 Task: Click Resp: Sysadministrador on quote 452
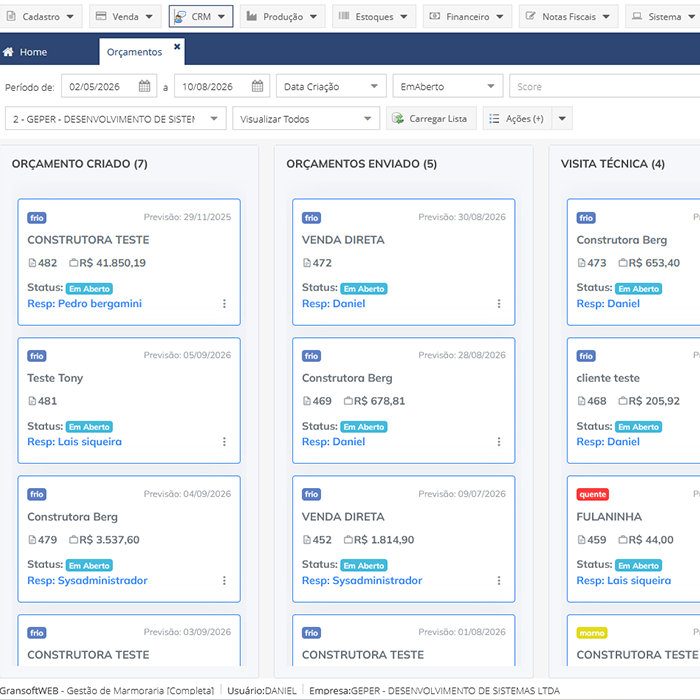[362, 580]
